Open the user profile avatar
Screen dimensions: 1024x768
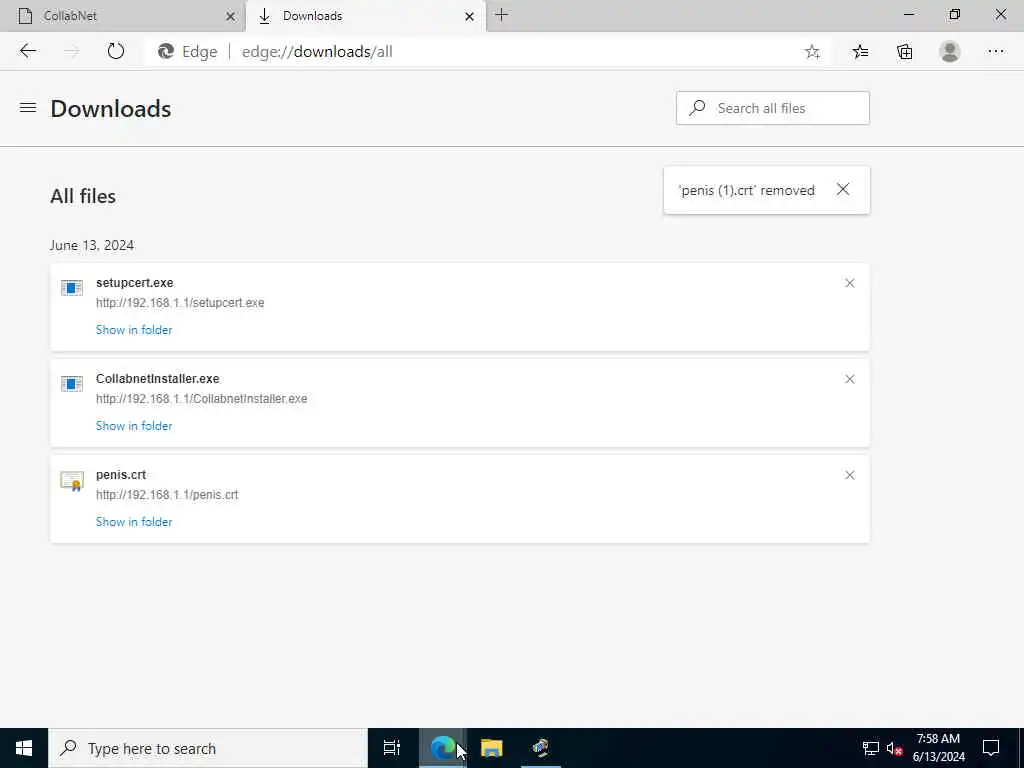(x=950, y=52)
